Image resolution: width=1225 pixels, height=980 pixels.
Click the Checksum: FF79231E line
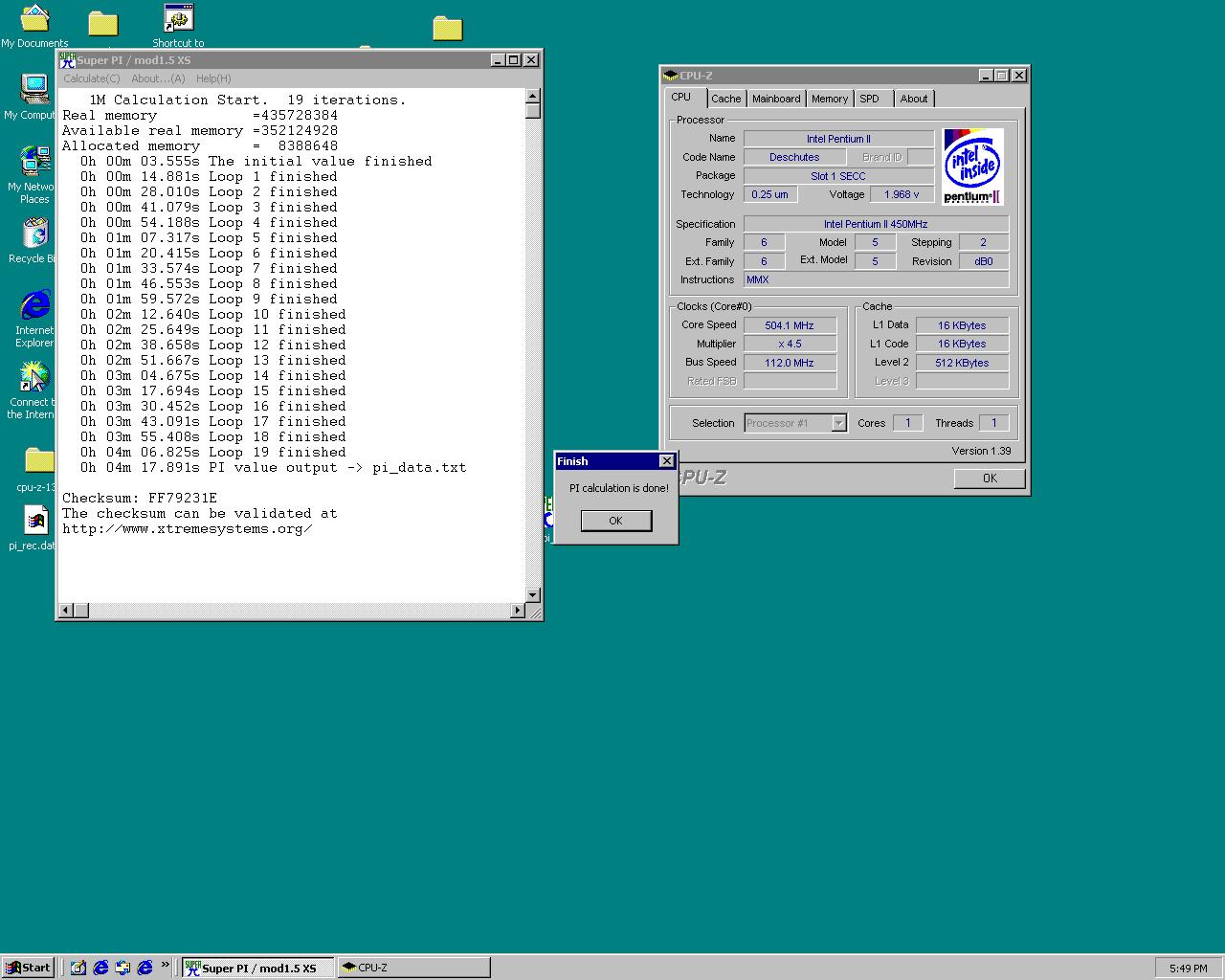point(140,498)
